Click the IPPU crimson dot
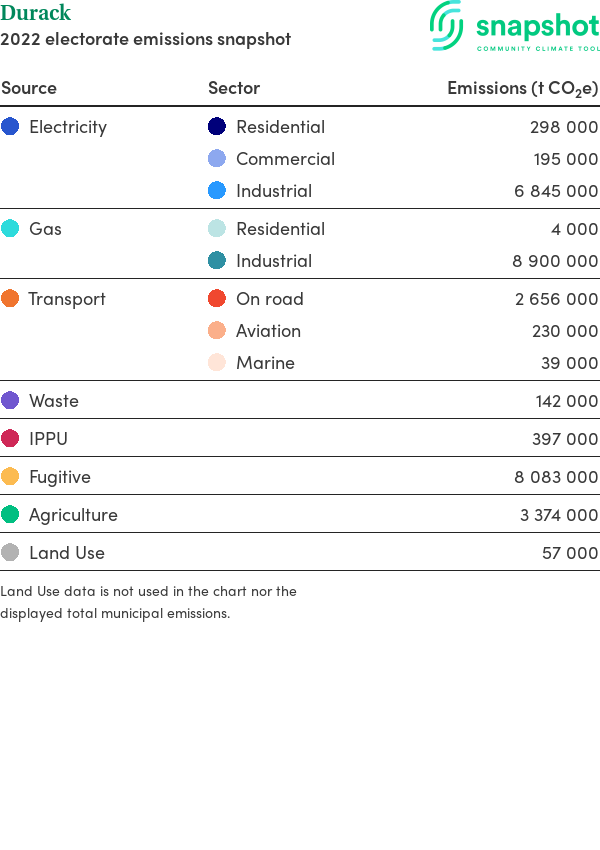Viewport: 600px width, 850px height. pyautogui.click(x=10, y=438)
